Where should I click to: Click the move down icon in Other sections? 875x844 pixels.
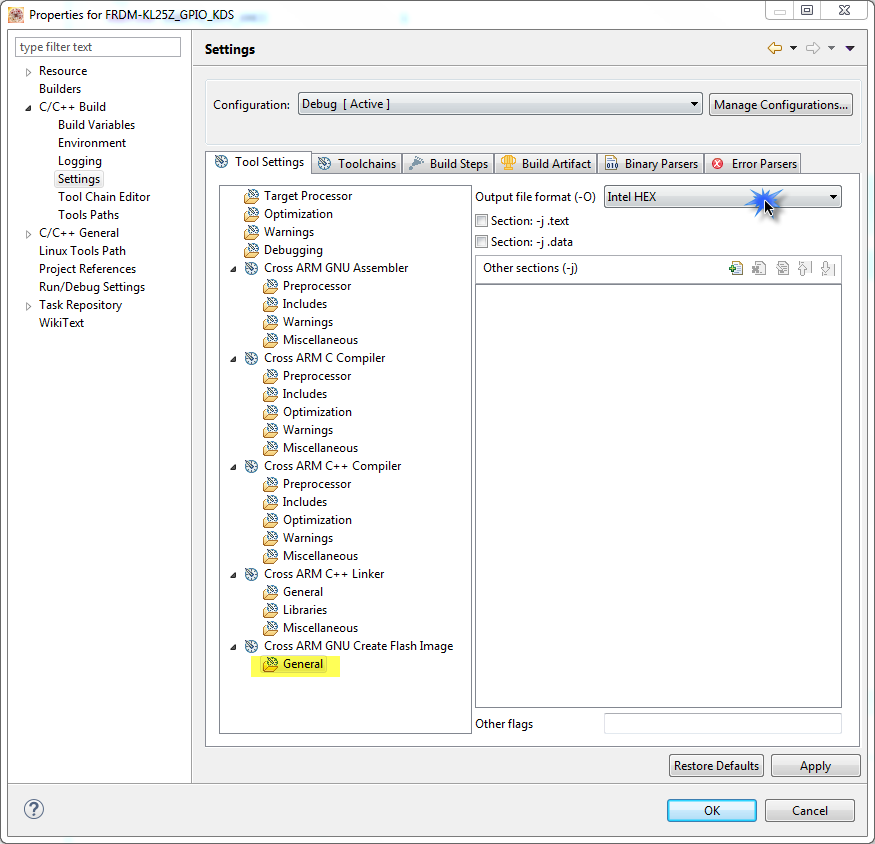click(828, 268)
